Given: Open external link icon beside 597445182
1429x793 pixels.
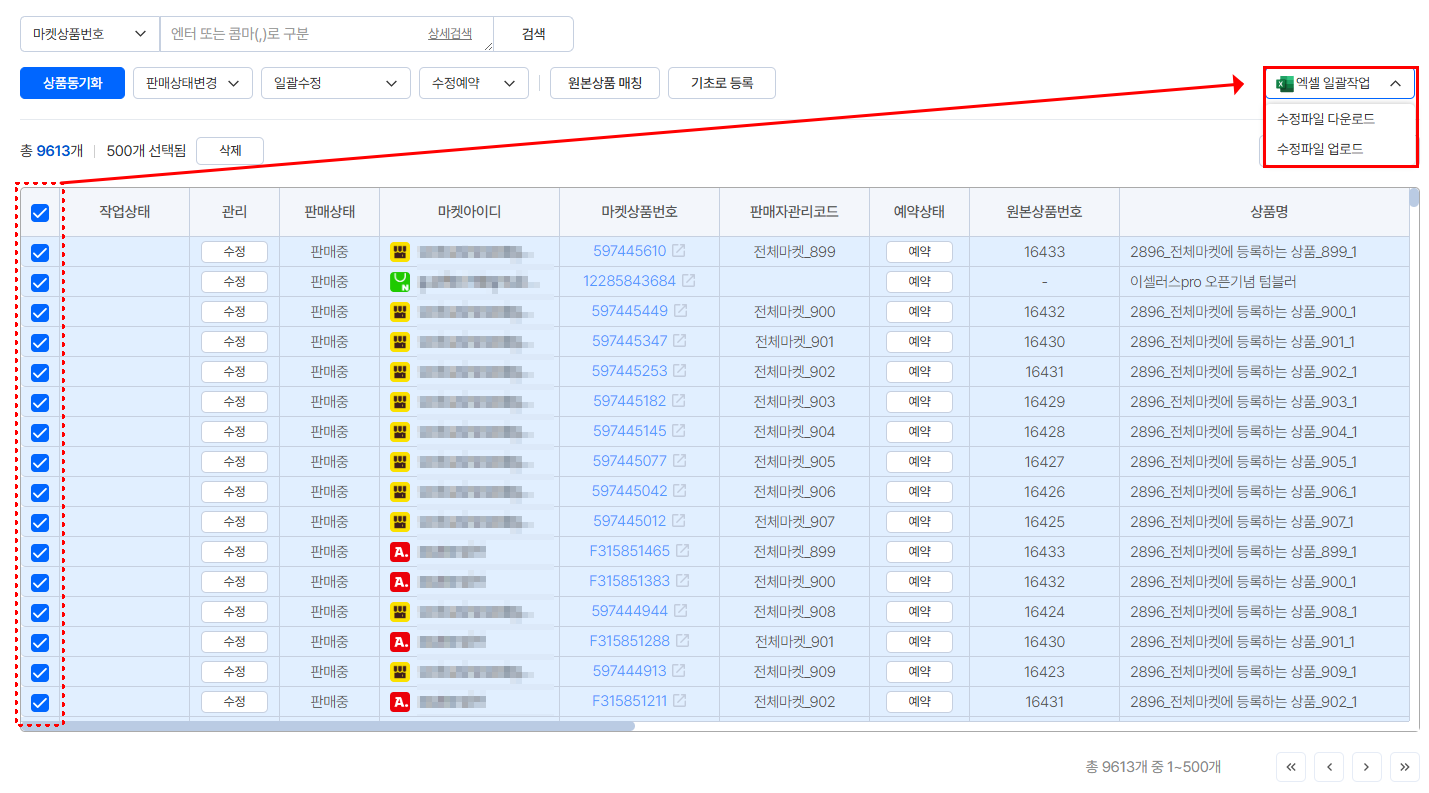Looking at the screenshot, I should pyautogui.click(x=678, y=401).
